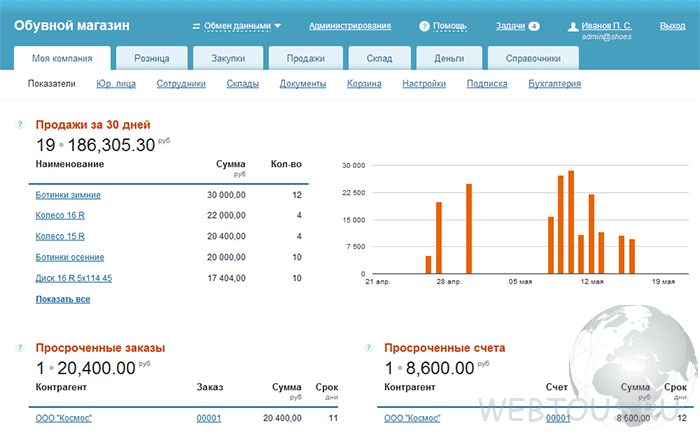Open the Справочники tab
Image resolution: width=700 pixels, height=435 pixels.
[533, 58]
